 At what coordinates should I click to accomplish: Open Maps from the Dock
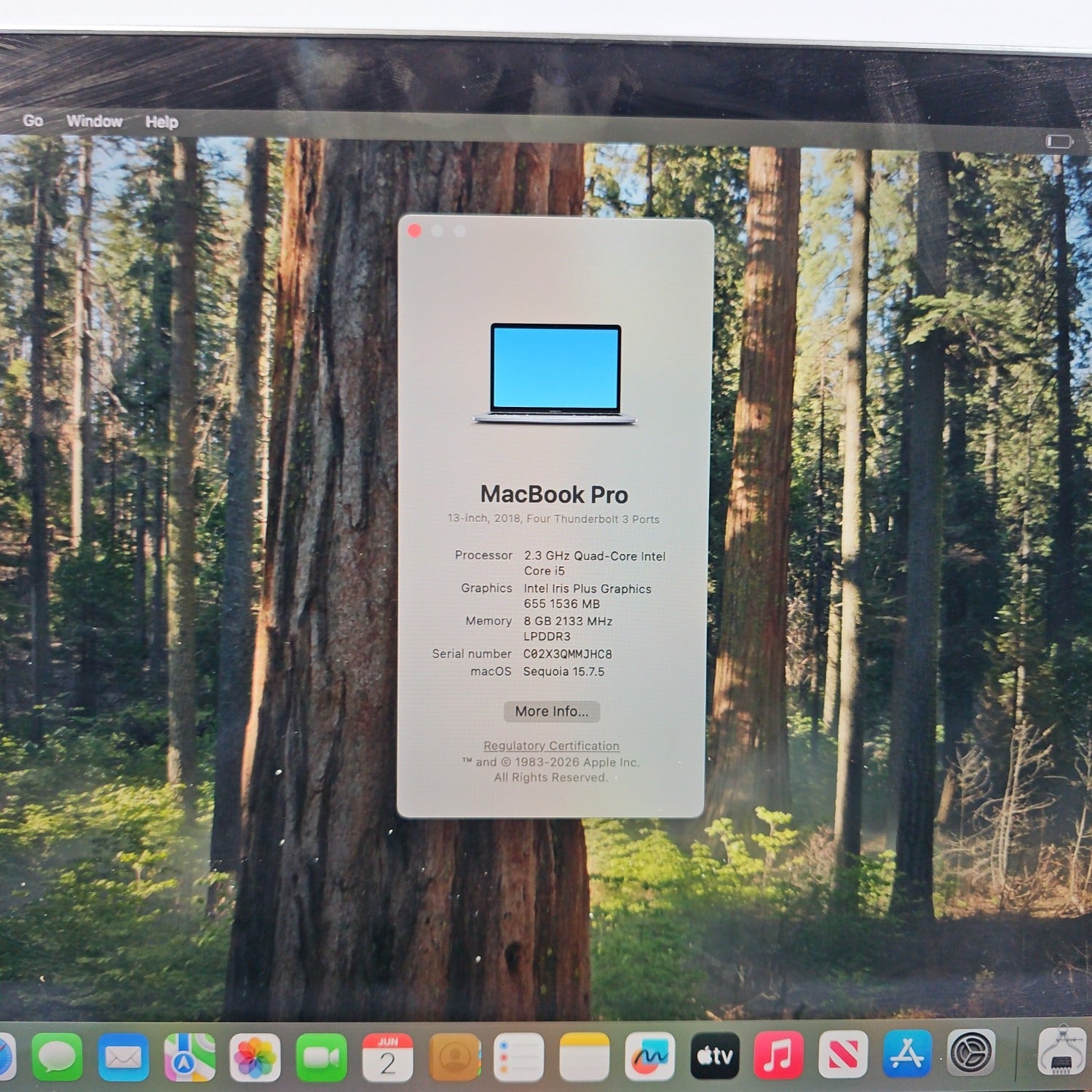click(x=189, y=1057)
